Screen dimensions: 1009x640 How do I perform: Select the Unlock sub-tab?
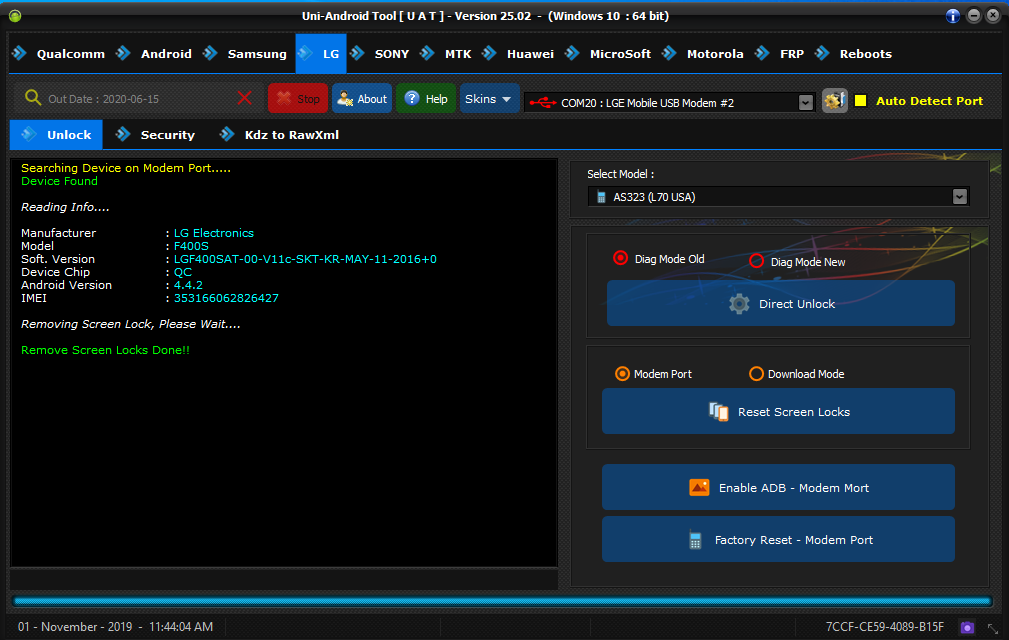pyautogui.click(x=56, y=134)
